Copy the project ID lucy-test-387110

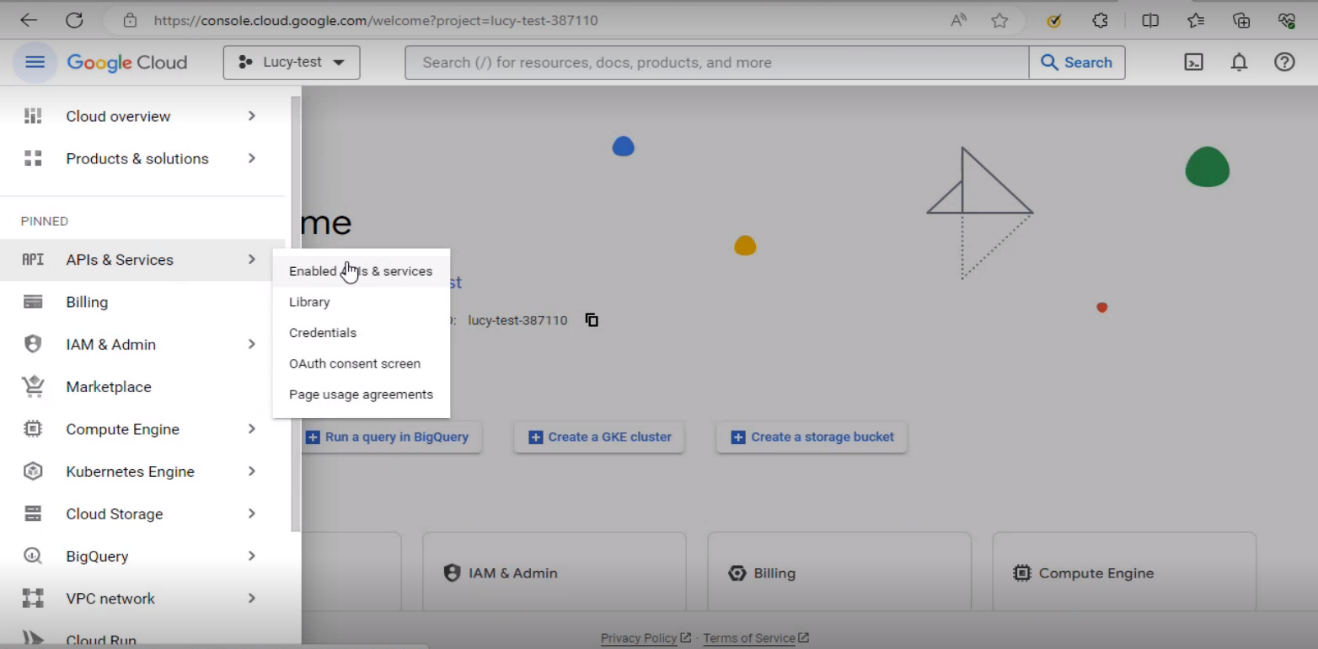tap(592, 320)
